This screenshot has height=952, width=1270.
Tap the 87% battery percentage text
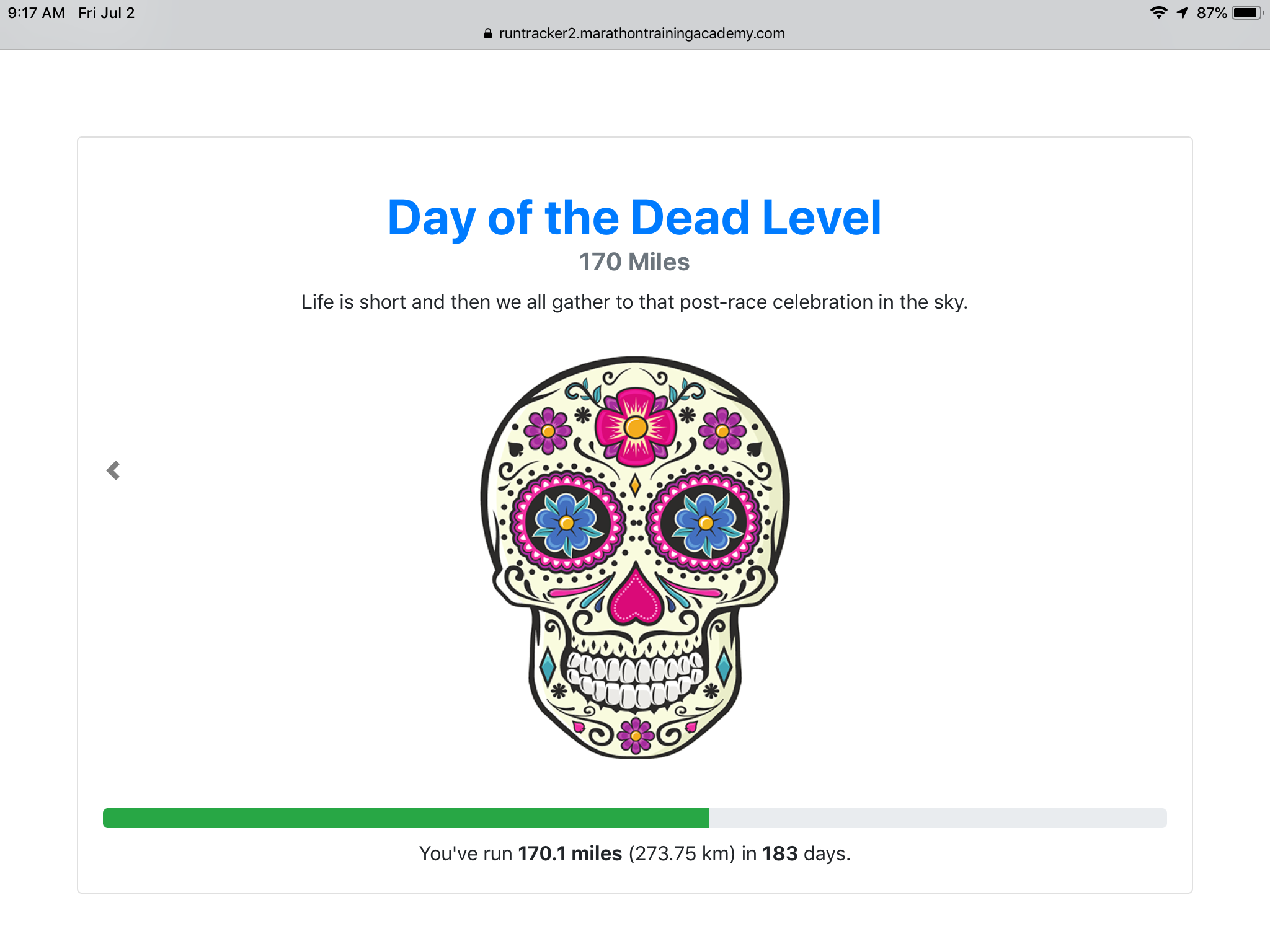pos(1211,13)
